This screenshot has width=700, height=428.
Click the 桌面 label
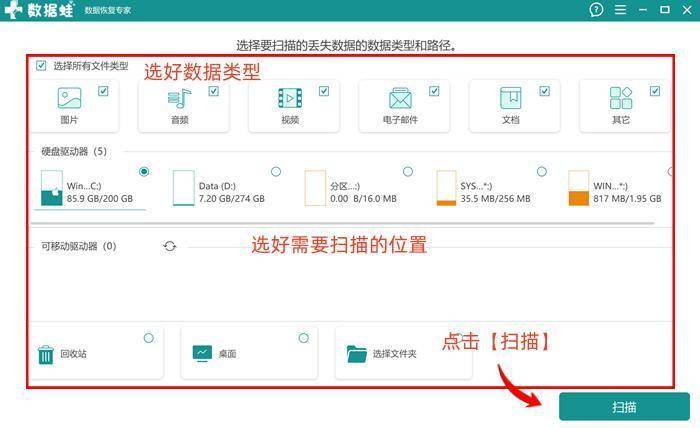click(x=227, y=354)
